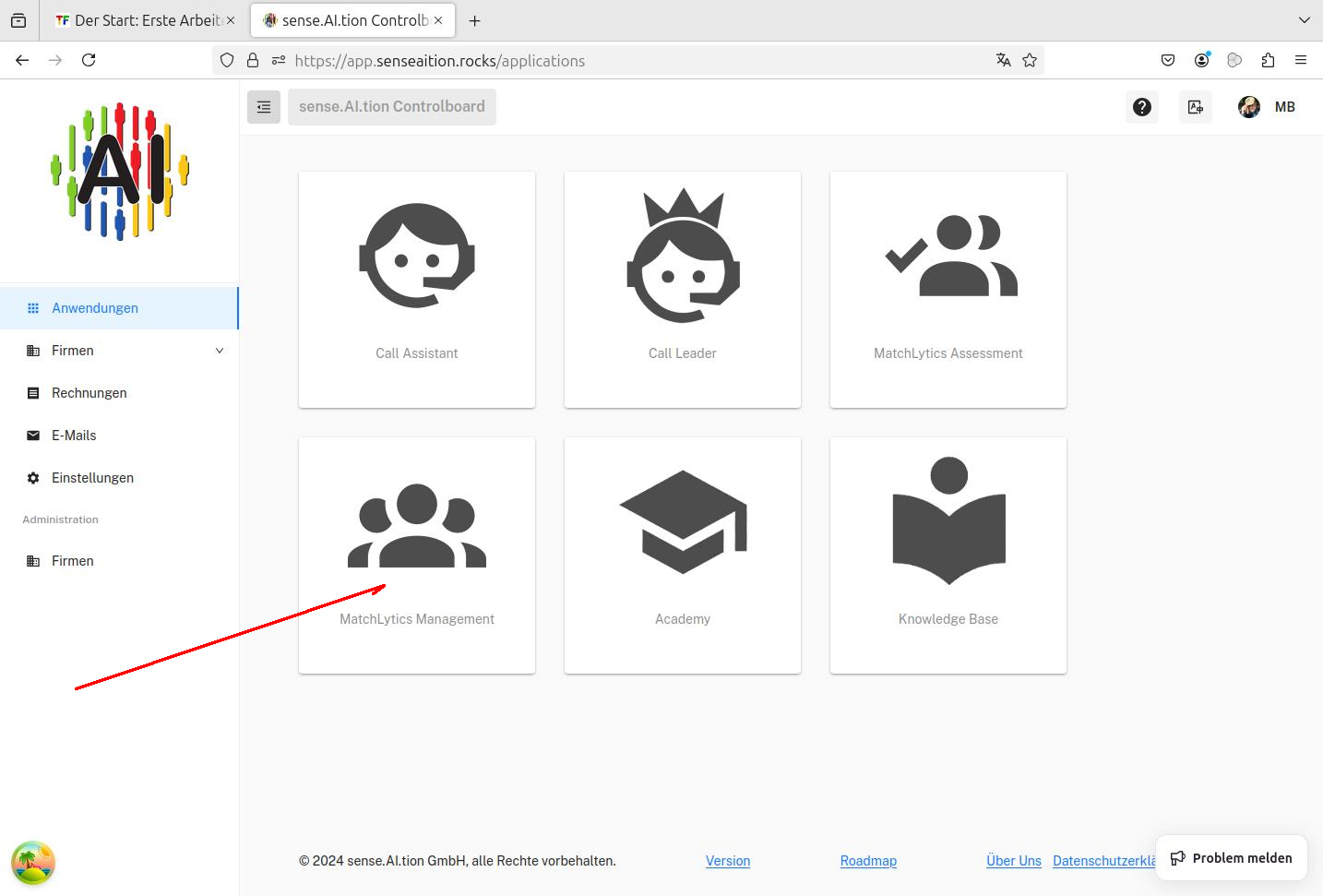
Task: Open Rechnungen in the sidebar
Action: pos(119,393)
